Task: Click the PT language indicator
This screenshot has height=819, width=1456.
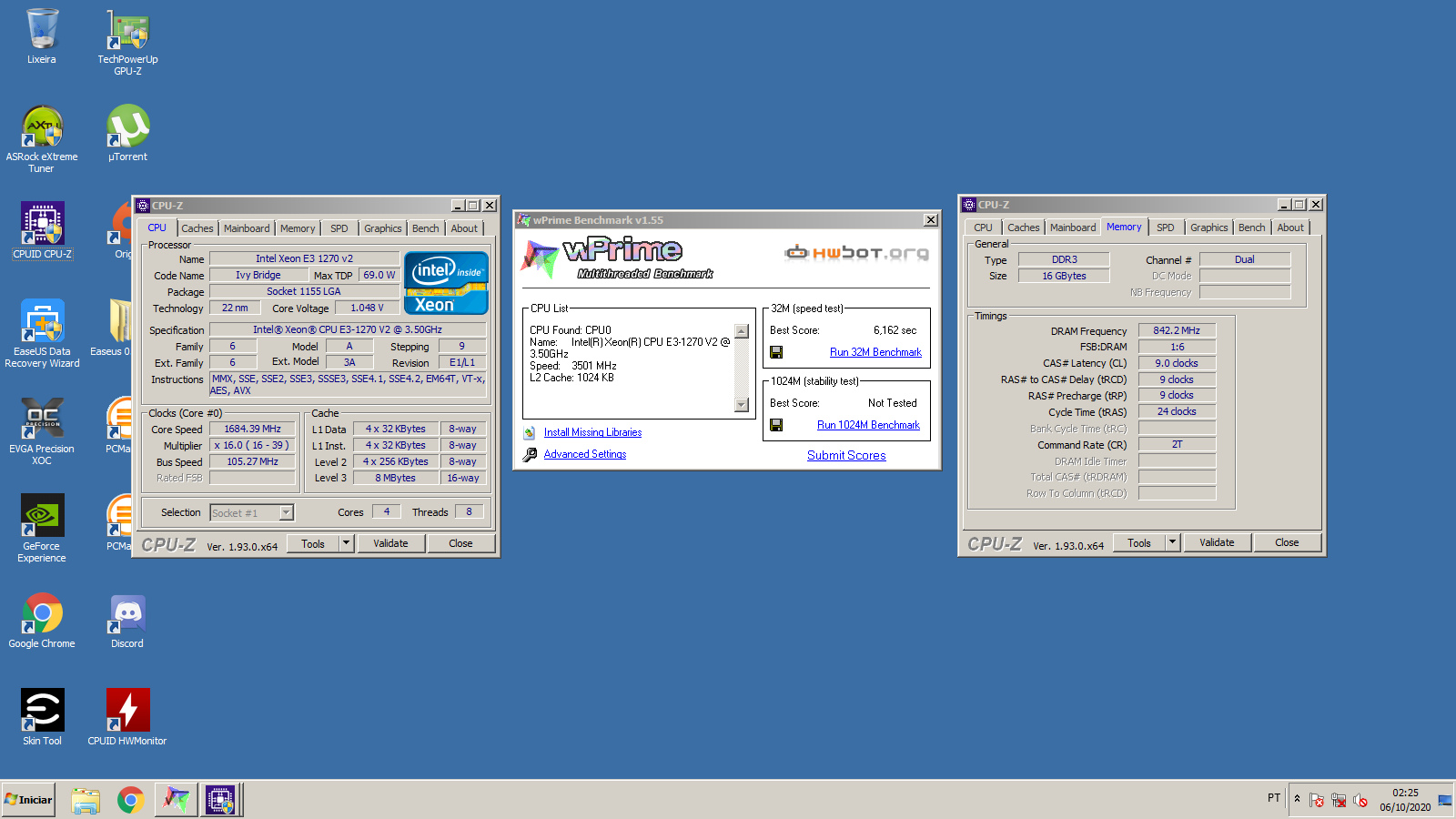Action: [x=1274, y=798]
